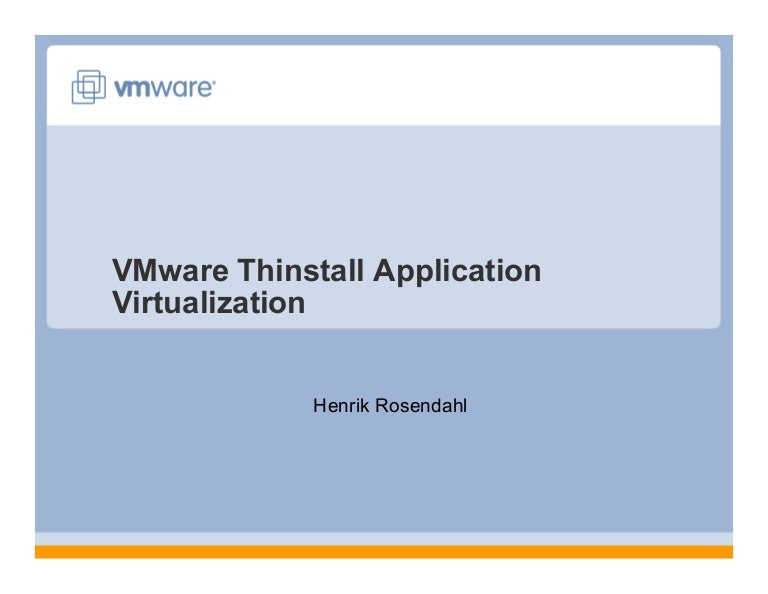
Task: Select the title 'VMware Thinstall Application Virtualization'
Action: pos(326,286)
